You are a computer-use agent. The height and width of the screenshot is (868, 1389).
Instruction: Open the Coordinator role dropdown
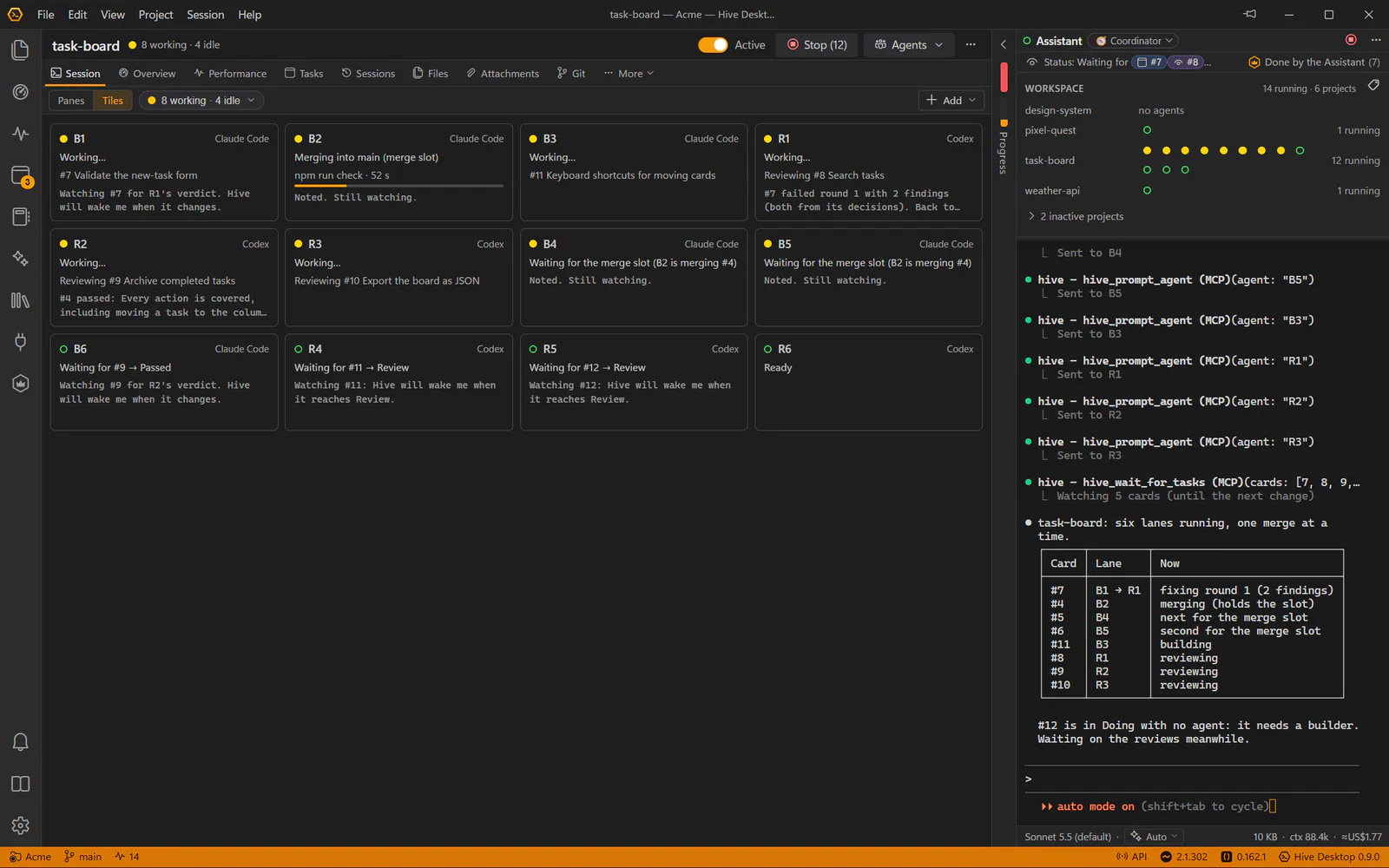[1134, 41]
